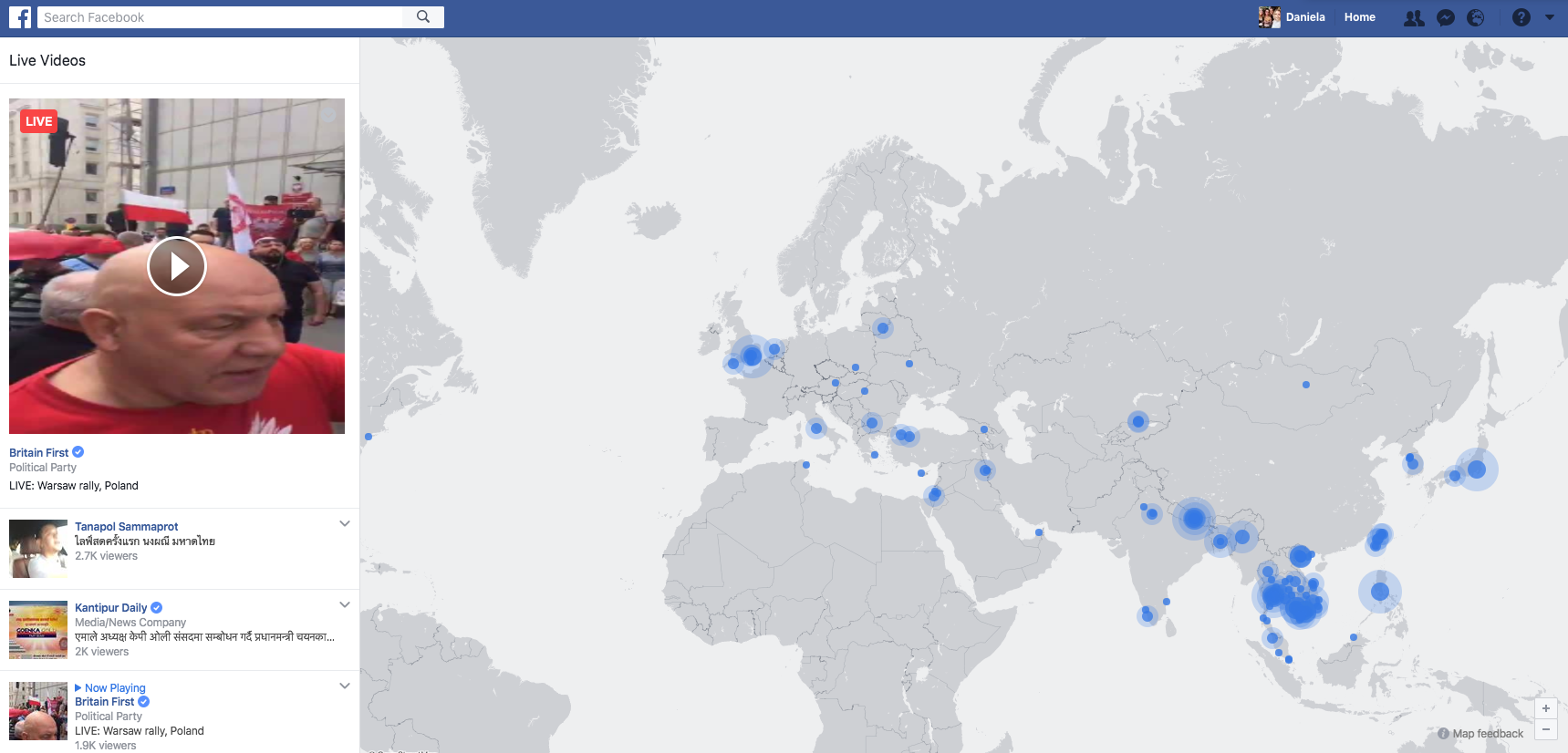
Task: Click the live dot over Italy
Action: pos(816,428)
